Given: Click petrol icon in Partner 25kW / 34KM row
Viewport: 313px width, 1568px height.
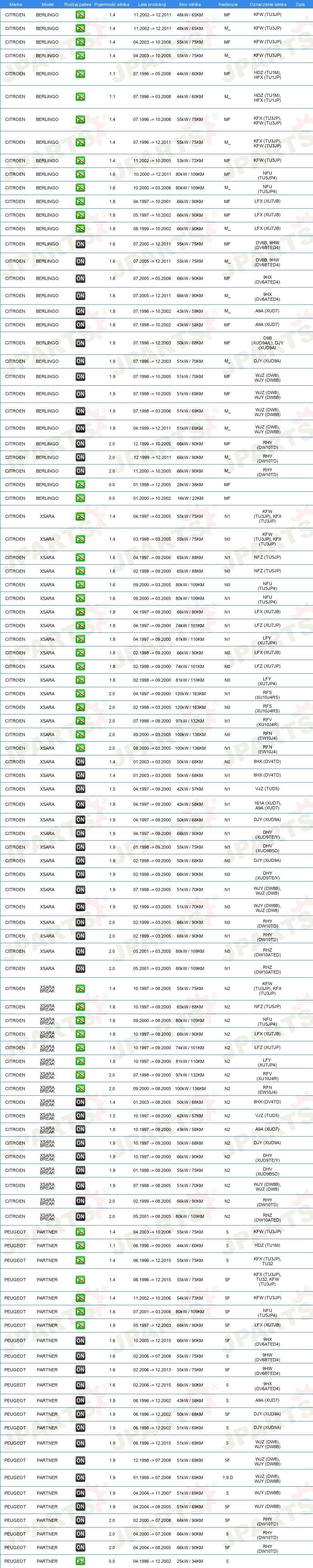Looking at the screenshot, I should pyautogui.click(x=80, y=1561).
